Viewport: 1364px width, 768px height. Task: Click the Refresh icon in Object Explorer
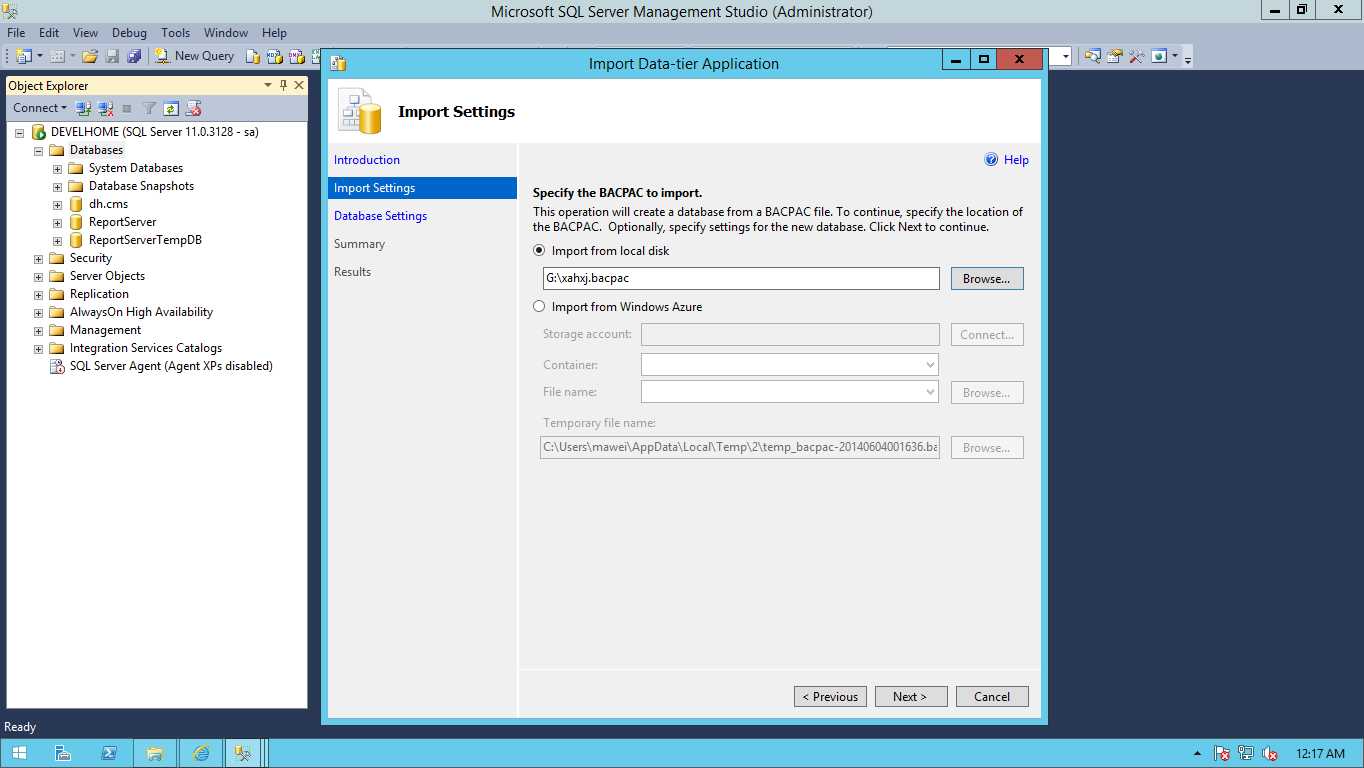click(171, 108)
